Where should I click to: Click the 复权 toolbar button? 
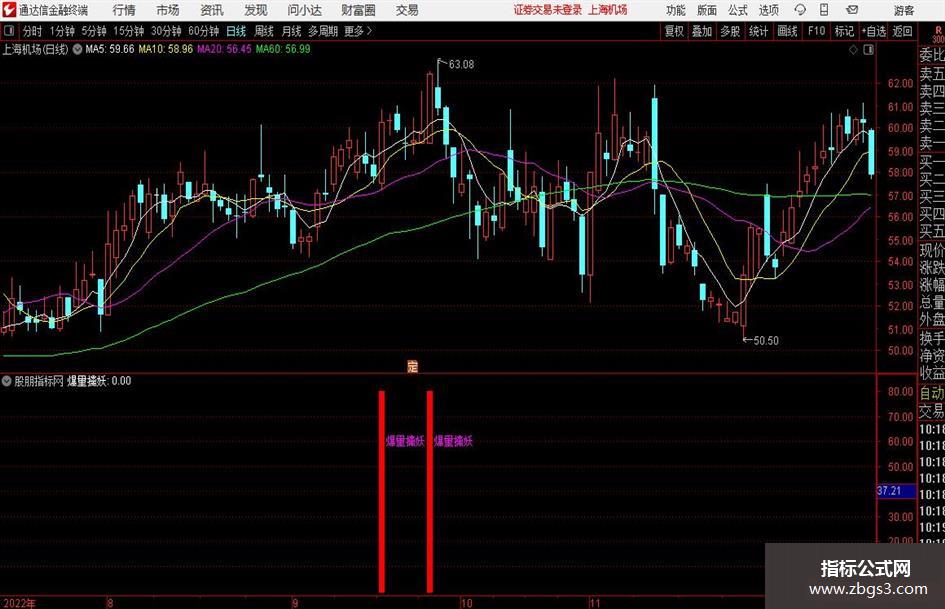(x=674, y=31)
